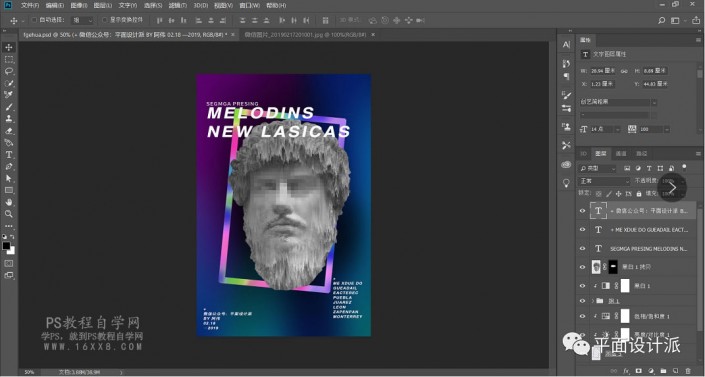
Task: Open the Filter menu (滤镜)
Action: click(x=178, y=5)
